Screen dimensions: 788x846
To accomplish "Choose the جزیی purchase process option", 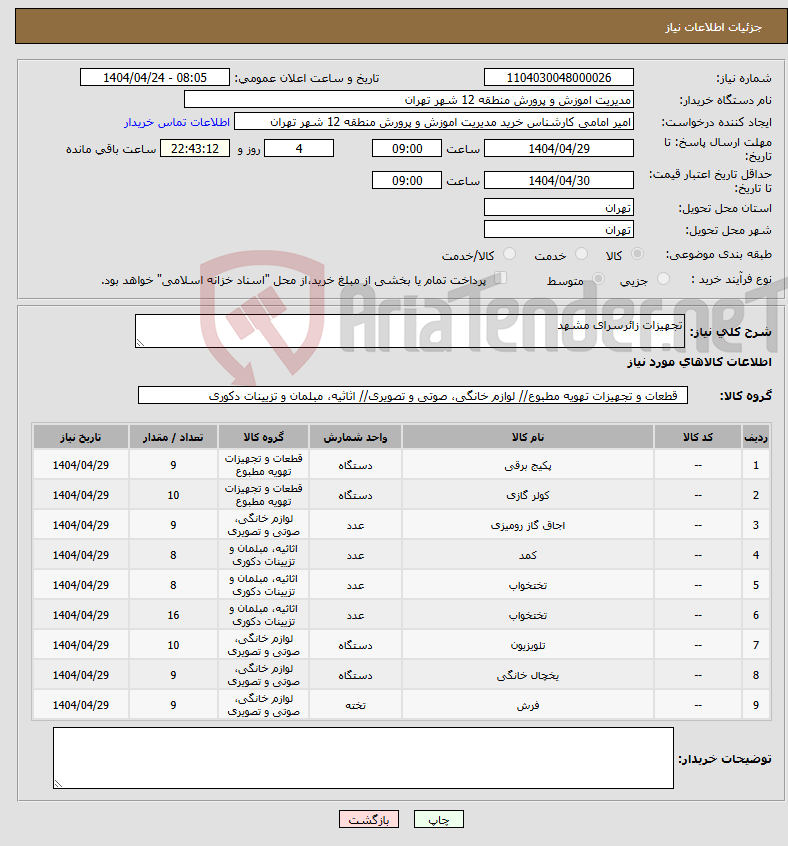I will click(663, 278).
